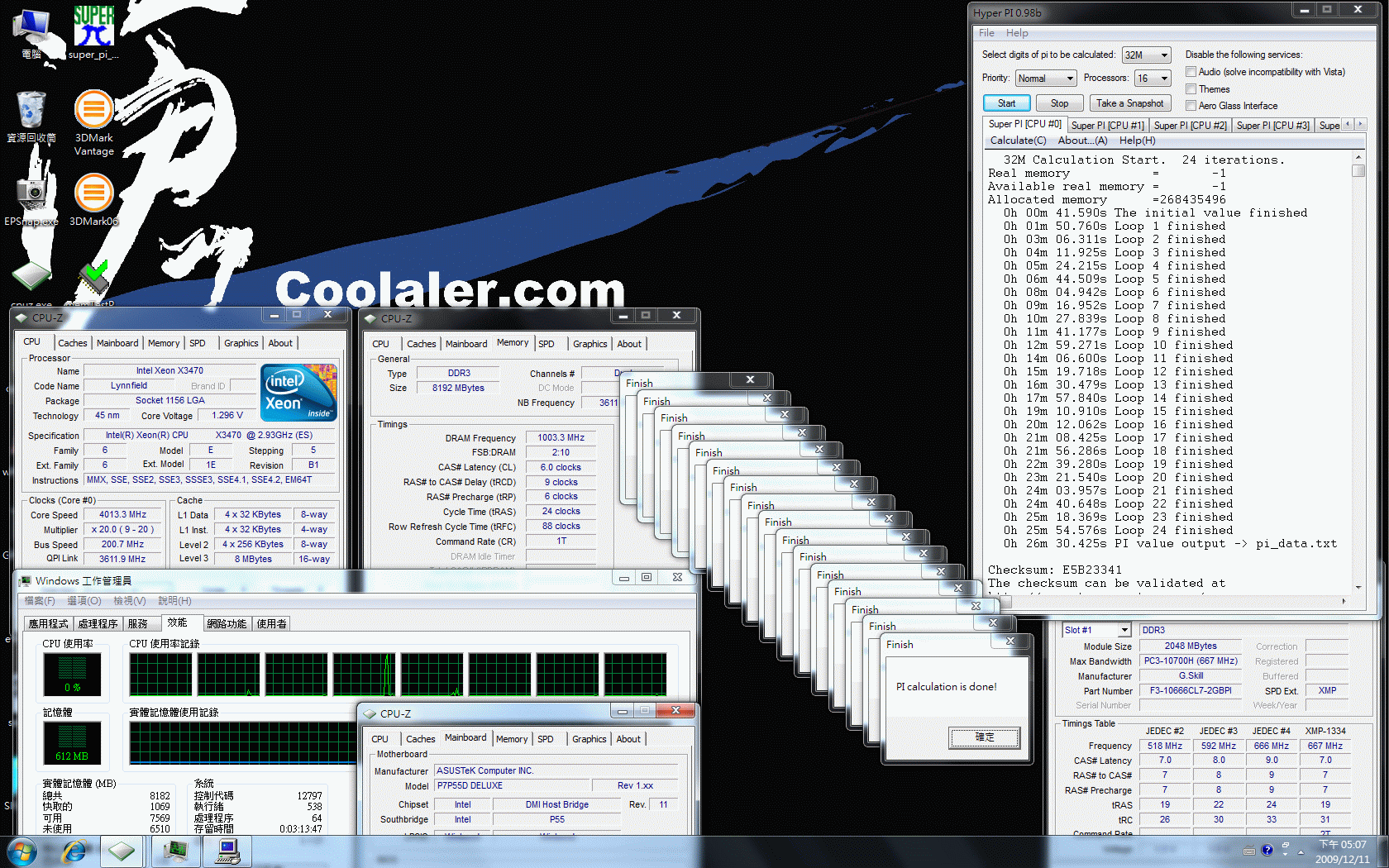This screenshot has height=868, width=1389.
Task: Click the Task Manager title bar icon
Action: pyautogui.click(x=24, y=580)
